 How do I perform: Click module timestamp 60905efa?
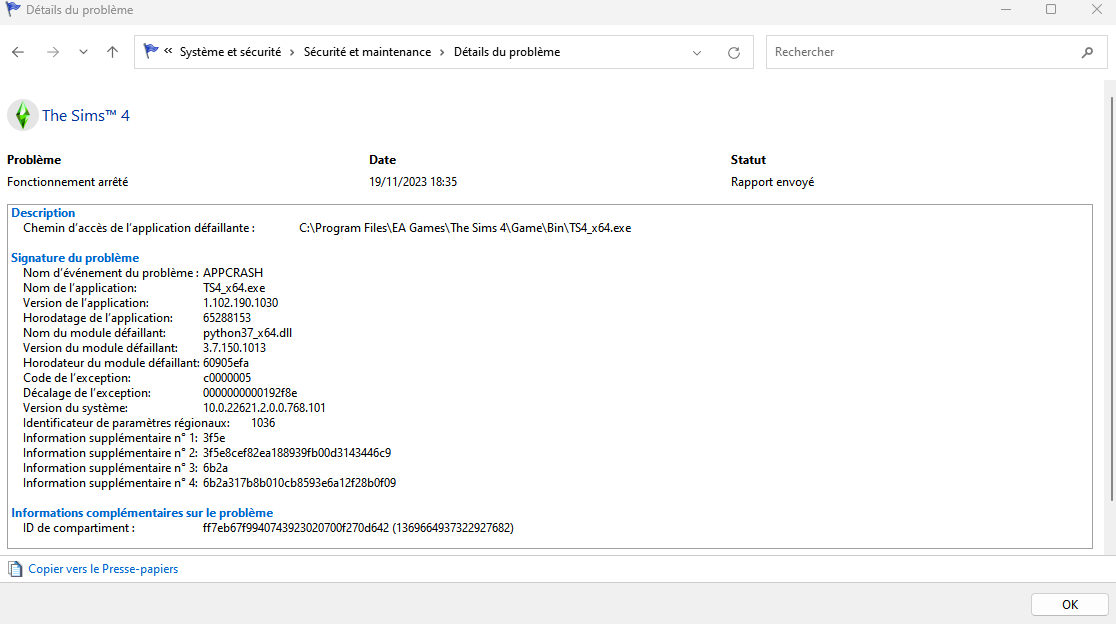point(226,363)
